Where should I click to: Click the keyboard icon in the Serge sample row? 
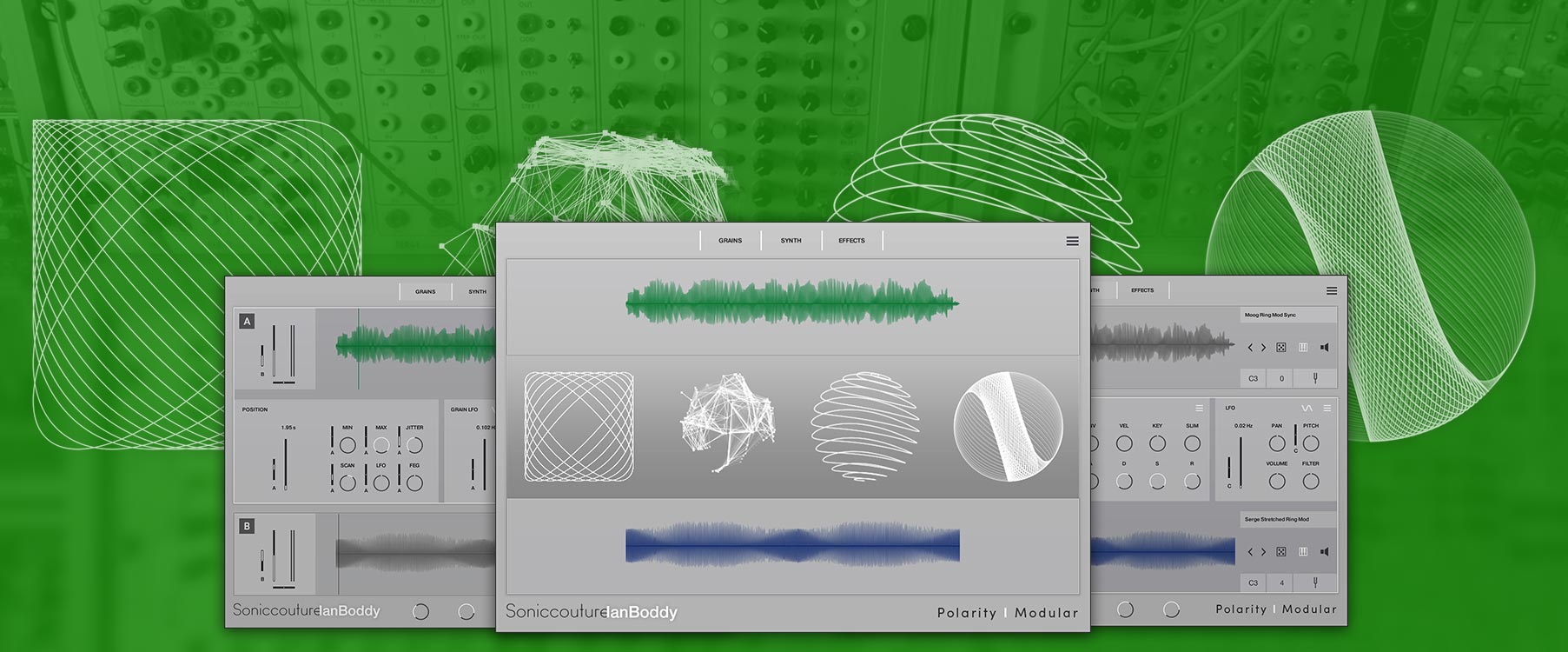click(1303, 552)
